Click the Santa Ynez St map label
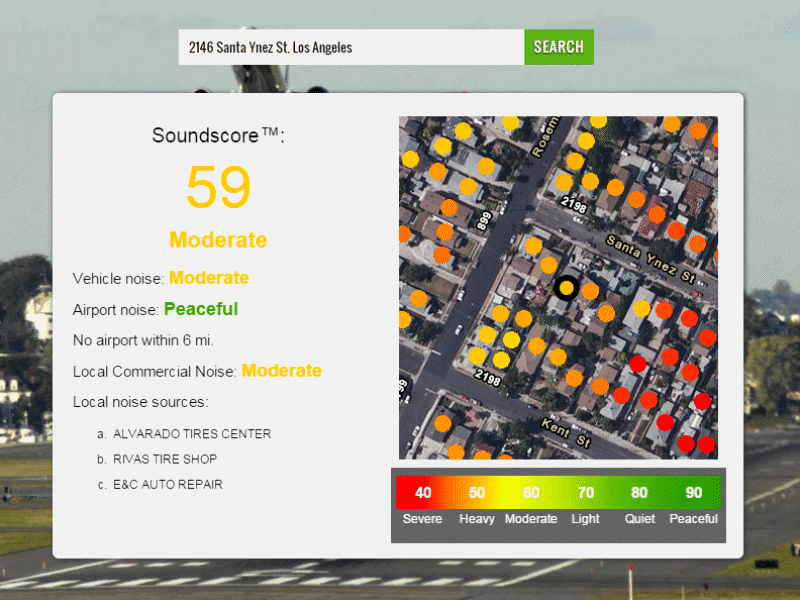This screenshot has height=600, width=800. (651, 257)
